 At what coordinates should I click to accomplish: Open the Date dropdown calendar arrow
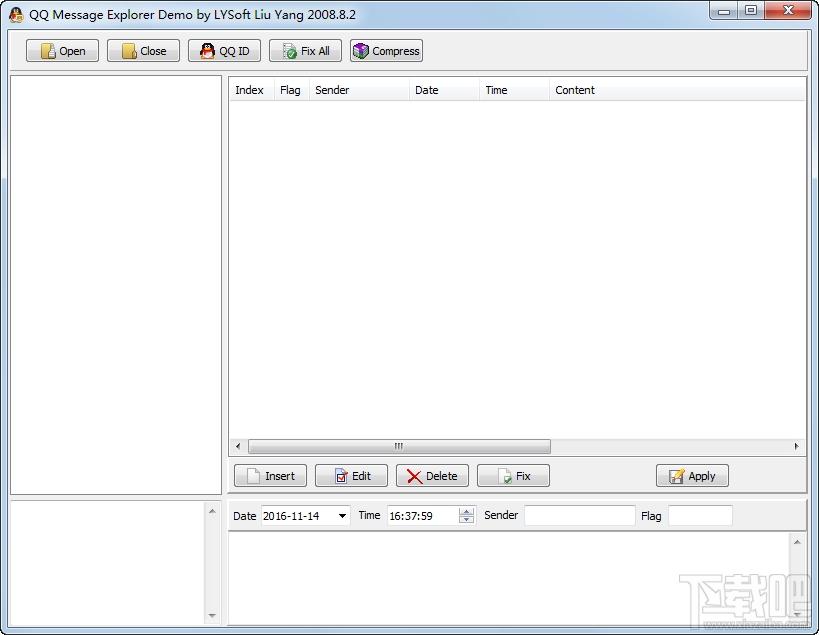pyautogui.click(x=342, y=516)
